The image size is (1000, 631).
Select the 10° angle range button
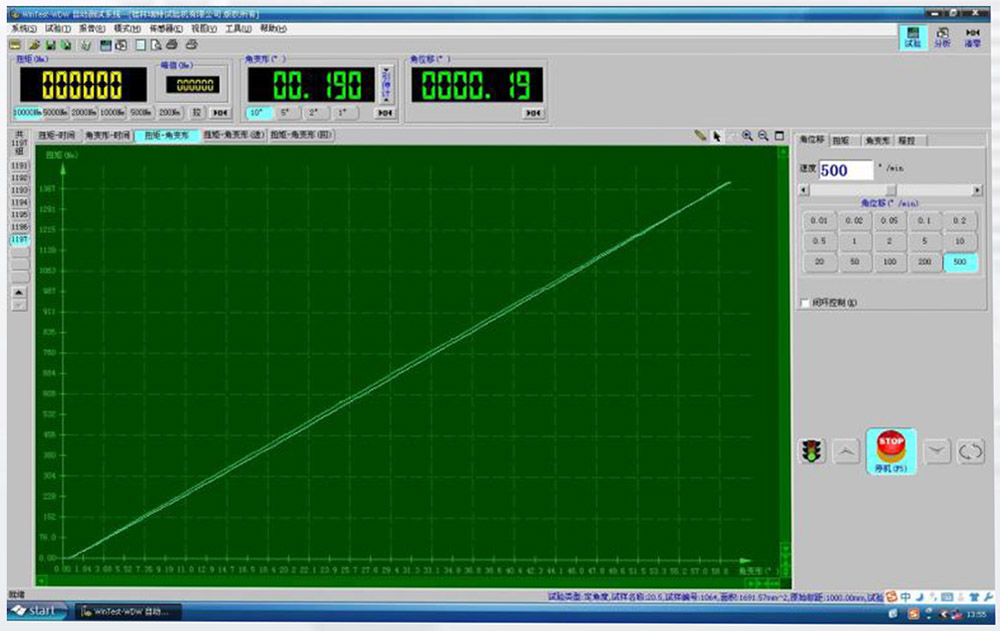[x=257, y=112]
